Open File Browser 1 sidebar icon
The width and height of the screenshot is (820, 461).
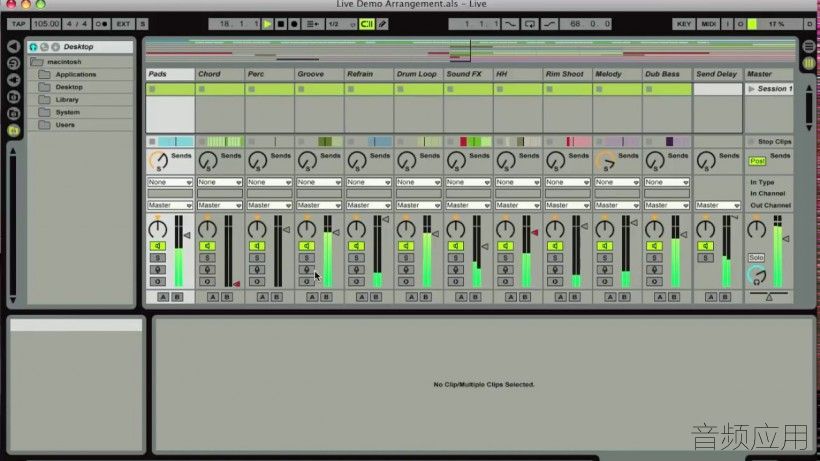[14, 97]
